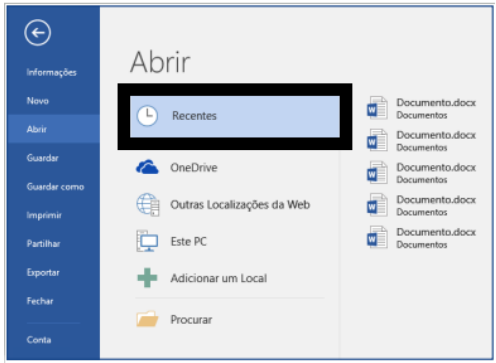Click Adicionar um Local label
496x363 pixels.
(219, 278)
